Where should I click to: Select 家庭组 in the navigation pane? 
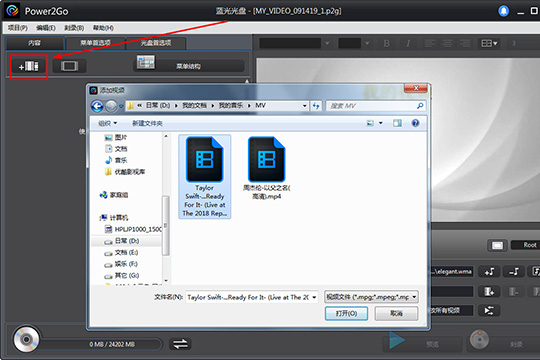point(114,195)
